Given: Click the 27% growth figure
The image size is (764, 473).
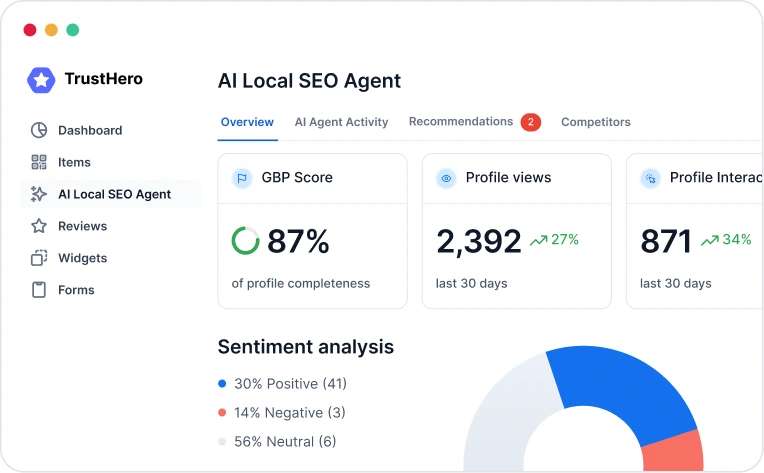Looking at the screenshot, I should [565, 240].
